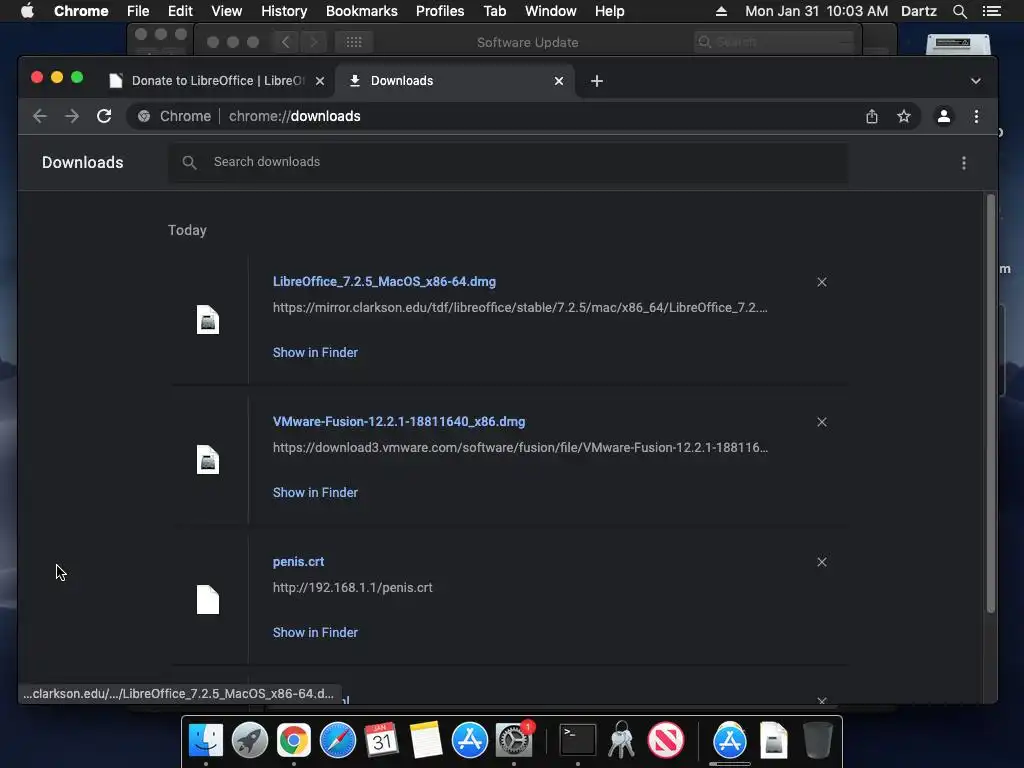
Task: Open Finder from the Dock
Action: click(x=206, y=740)
